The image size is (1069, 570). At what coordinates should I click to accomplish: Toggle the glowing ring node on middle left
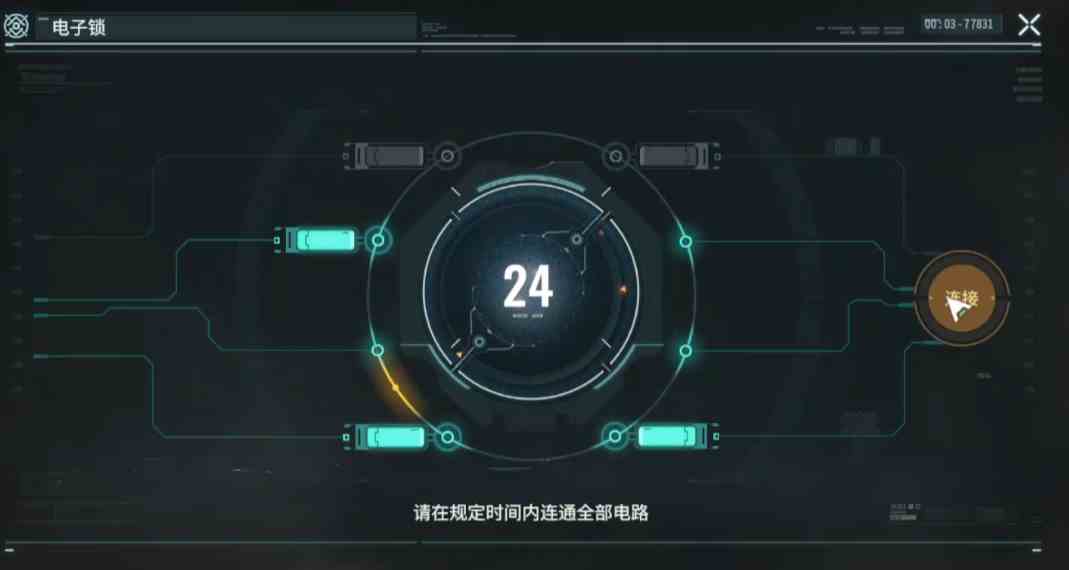378,240
